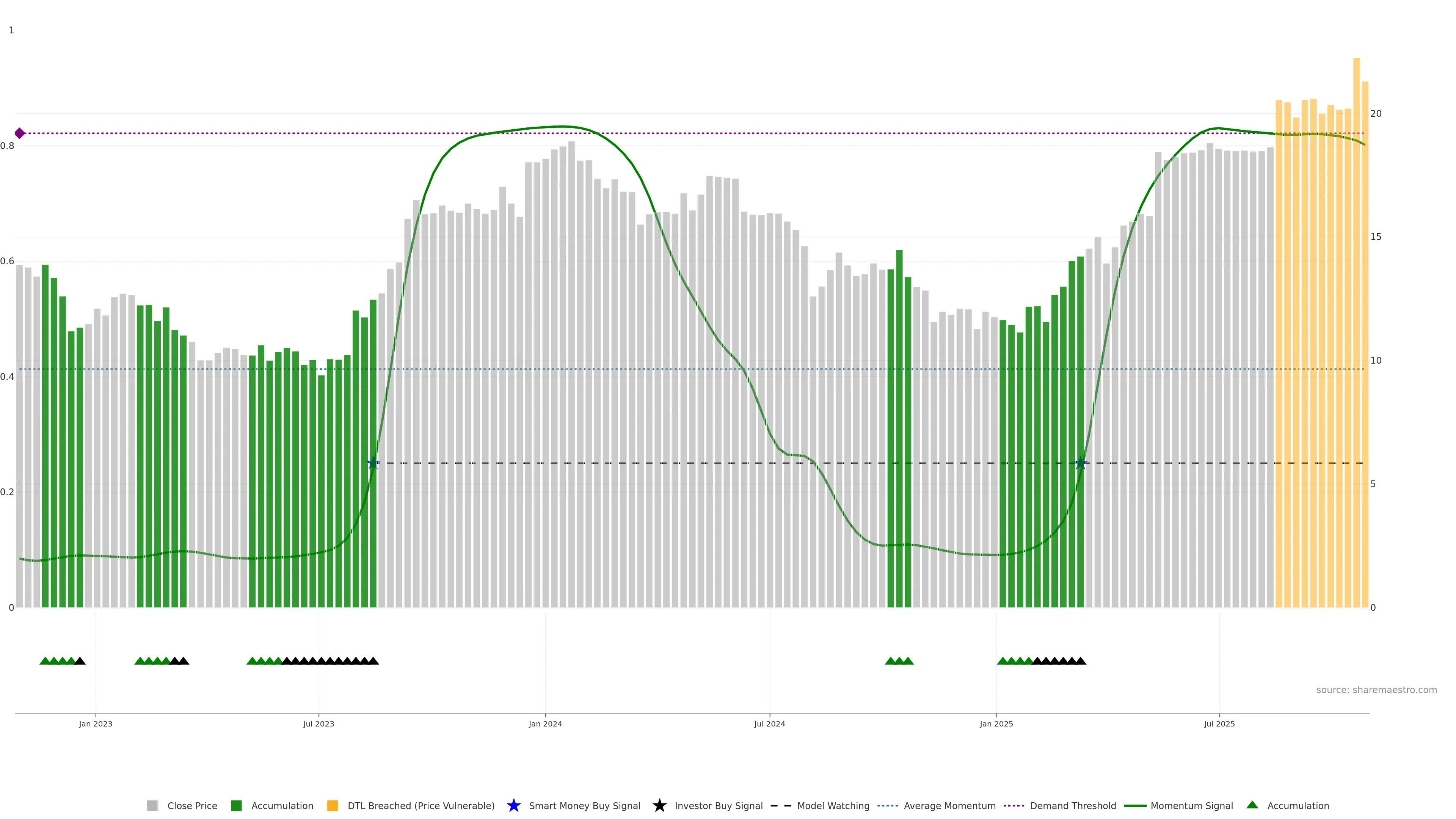Click the green Accumulation square legend swatch
The height and width of the screenshot is (819, 1456).
pyautogui.click(x=236, y=805)
